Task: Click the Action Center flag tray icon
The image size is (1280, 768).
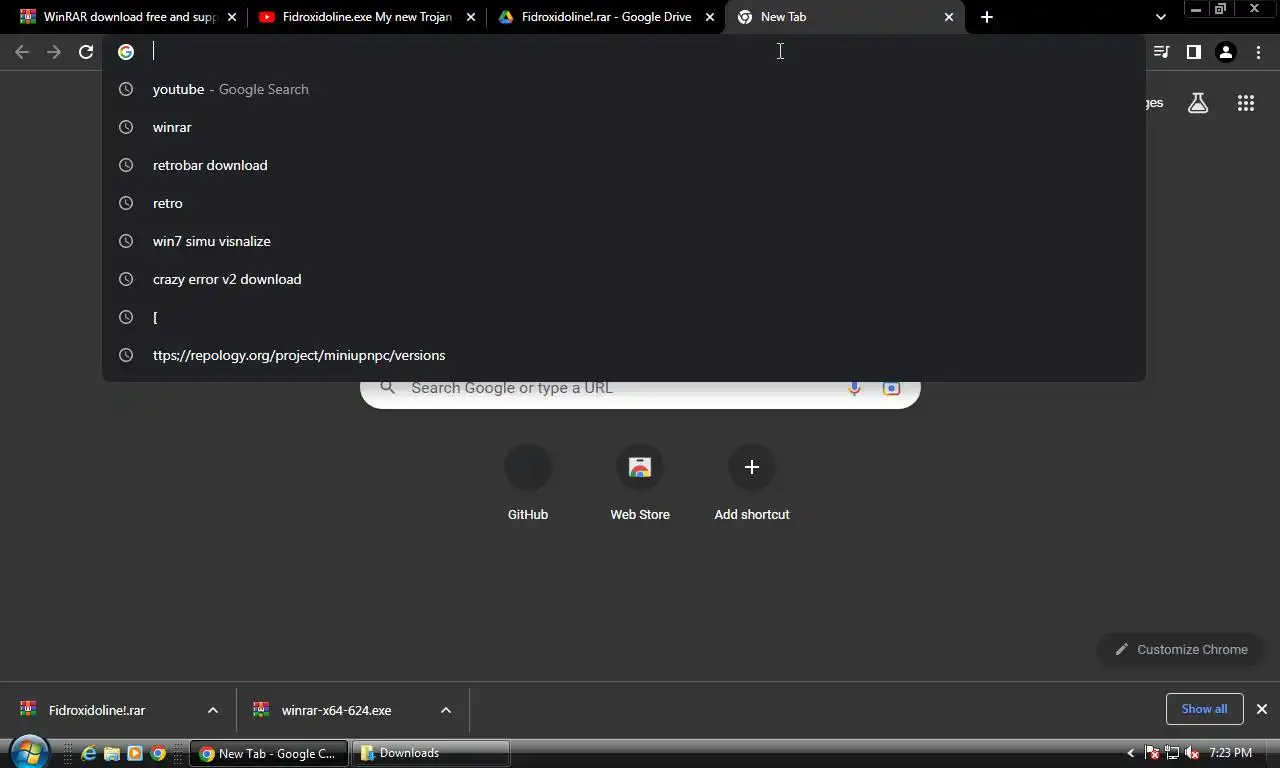Action: click(1152, 753)
